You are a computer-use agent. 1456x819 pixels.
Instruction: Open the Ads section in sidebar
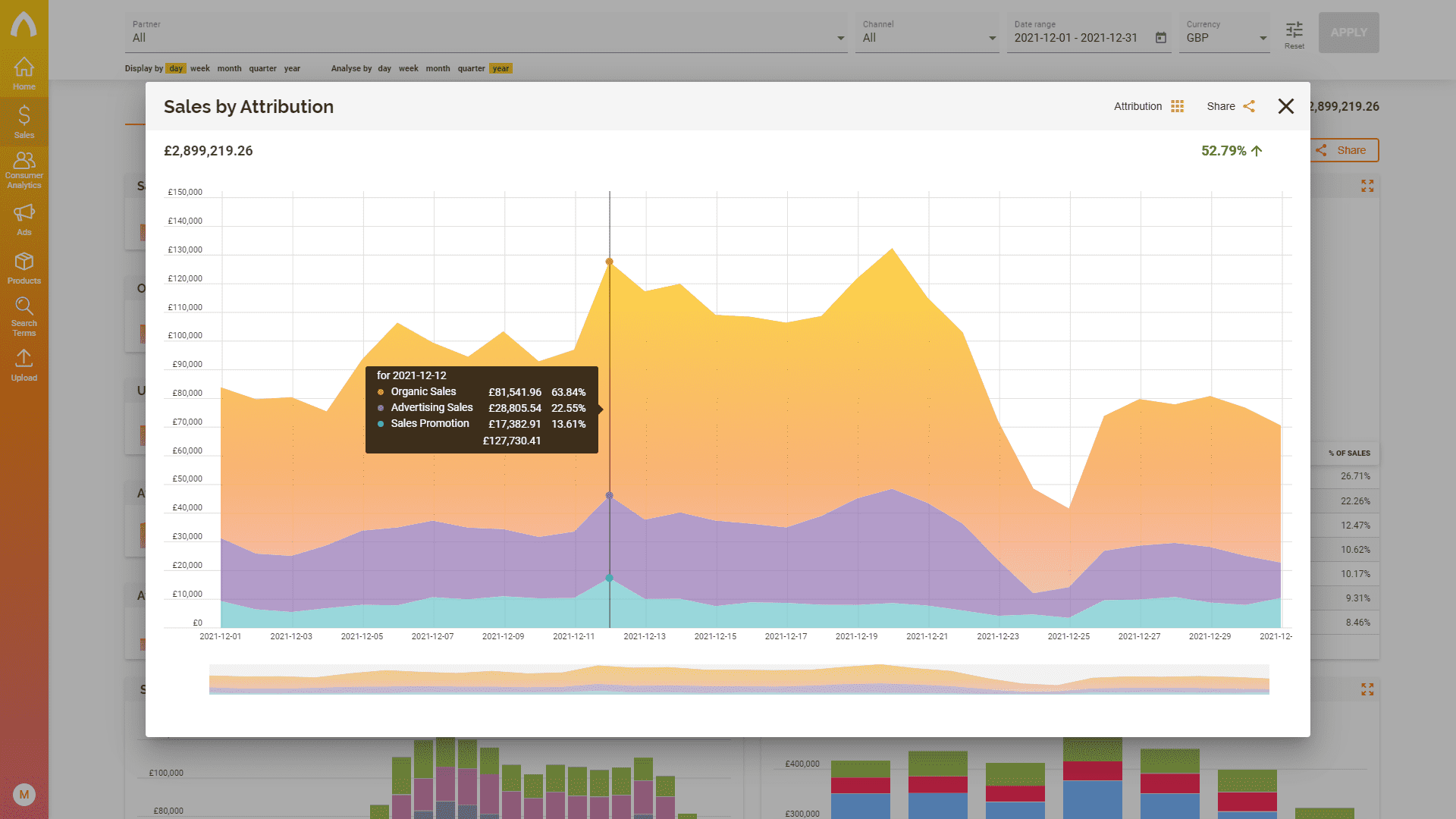[x=24, y=220]
